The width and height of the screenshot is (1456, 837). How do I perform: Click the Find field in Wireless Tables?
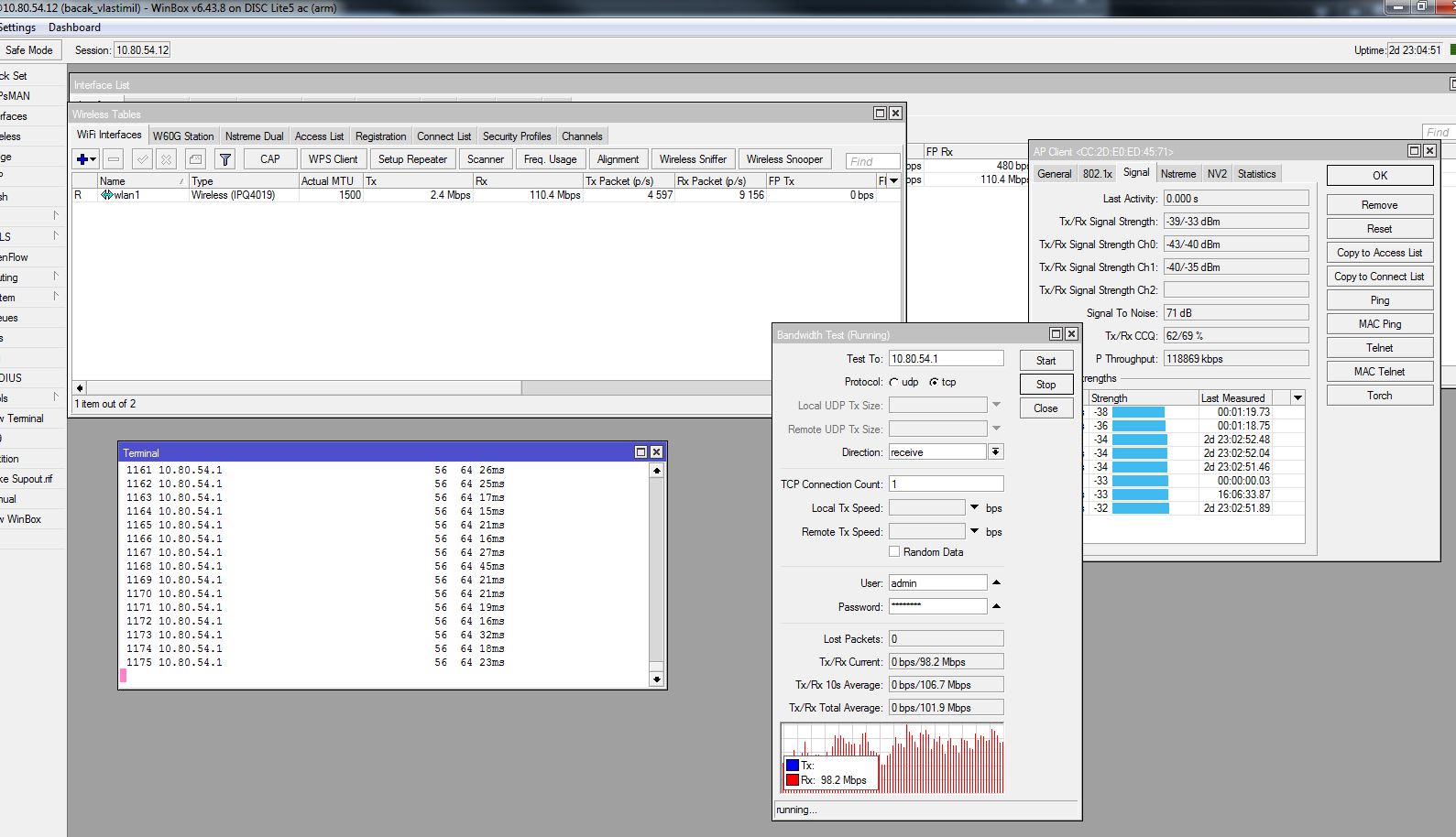[x=872, y=161]
